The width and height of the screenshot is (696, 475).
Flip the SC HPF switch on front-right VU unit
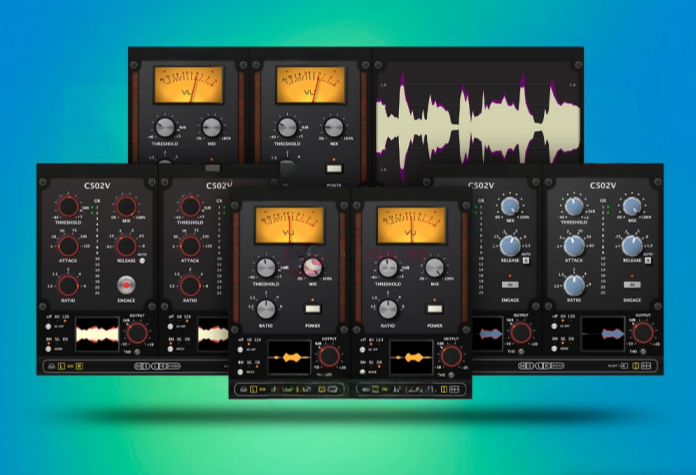coord(362,349)
